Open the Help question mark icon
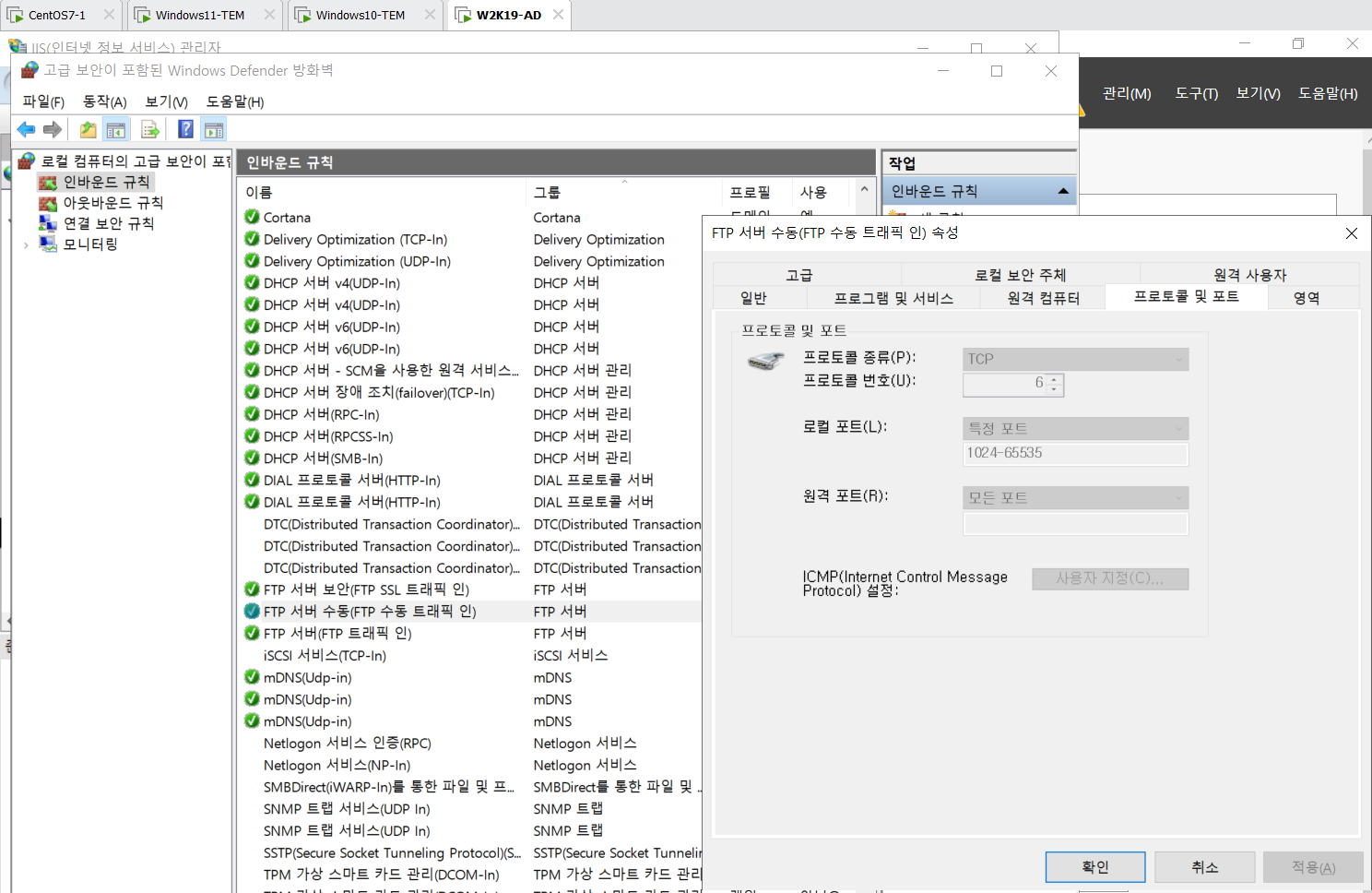The image size is (1372, 893). pos(185,130)
